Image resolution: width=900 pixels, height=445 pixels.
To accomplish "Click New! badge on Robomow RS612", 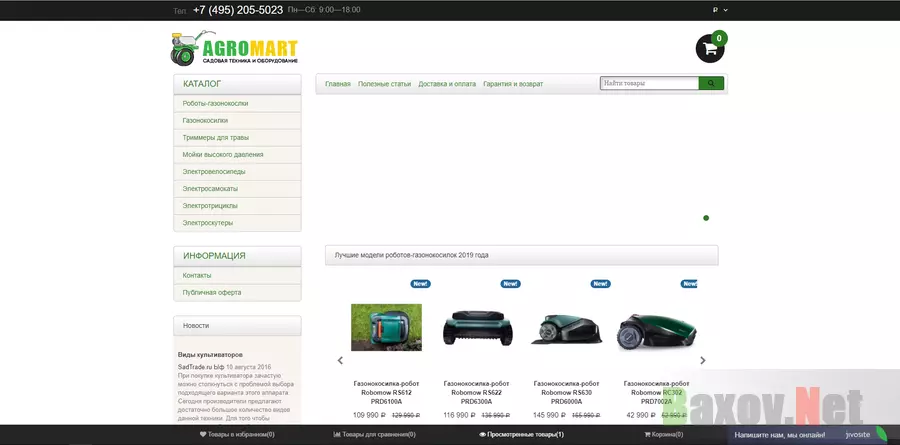I will (421, 284).
